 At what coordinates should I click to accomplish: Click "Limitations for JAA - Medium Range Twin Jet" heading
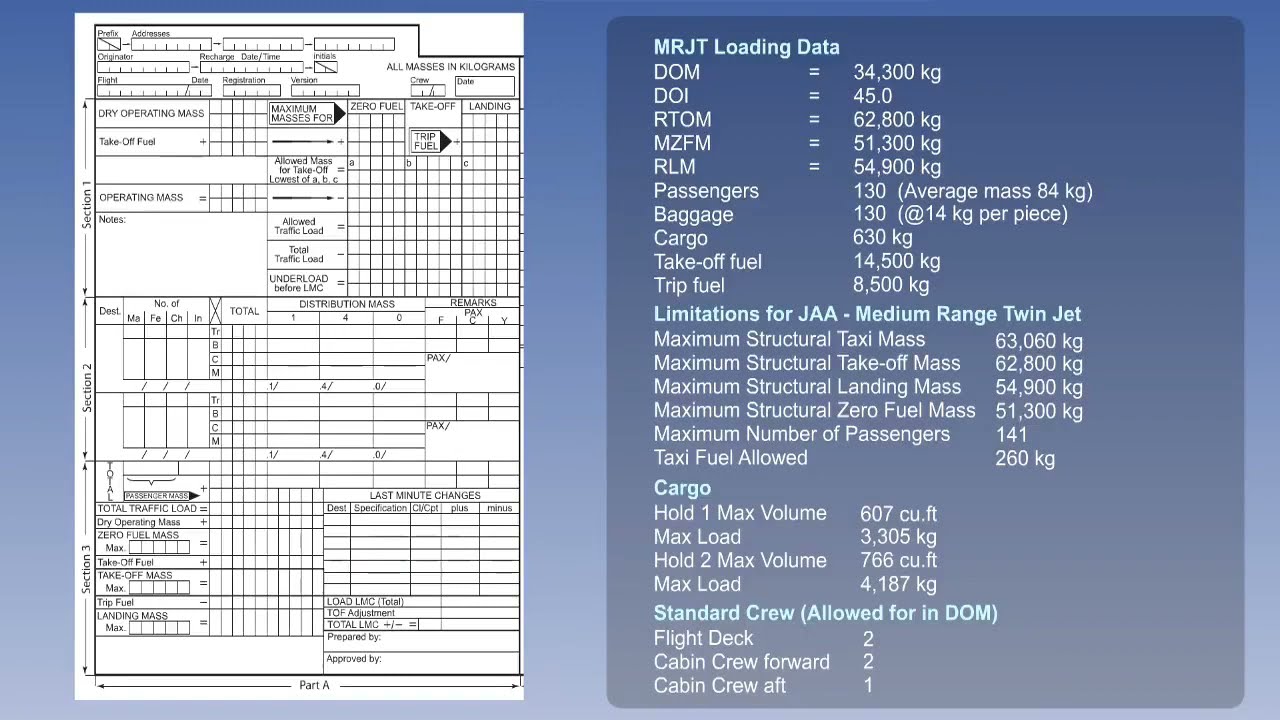(x=867, y=314)
